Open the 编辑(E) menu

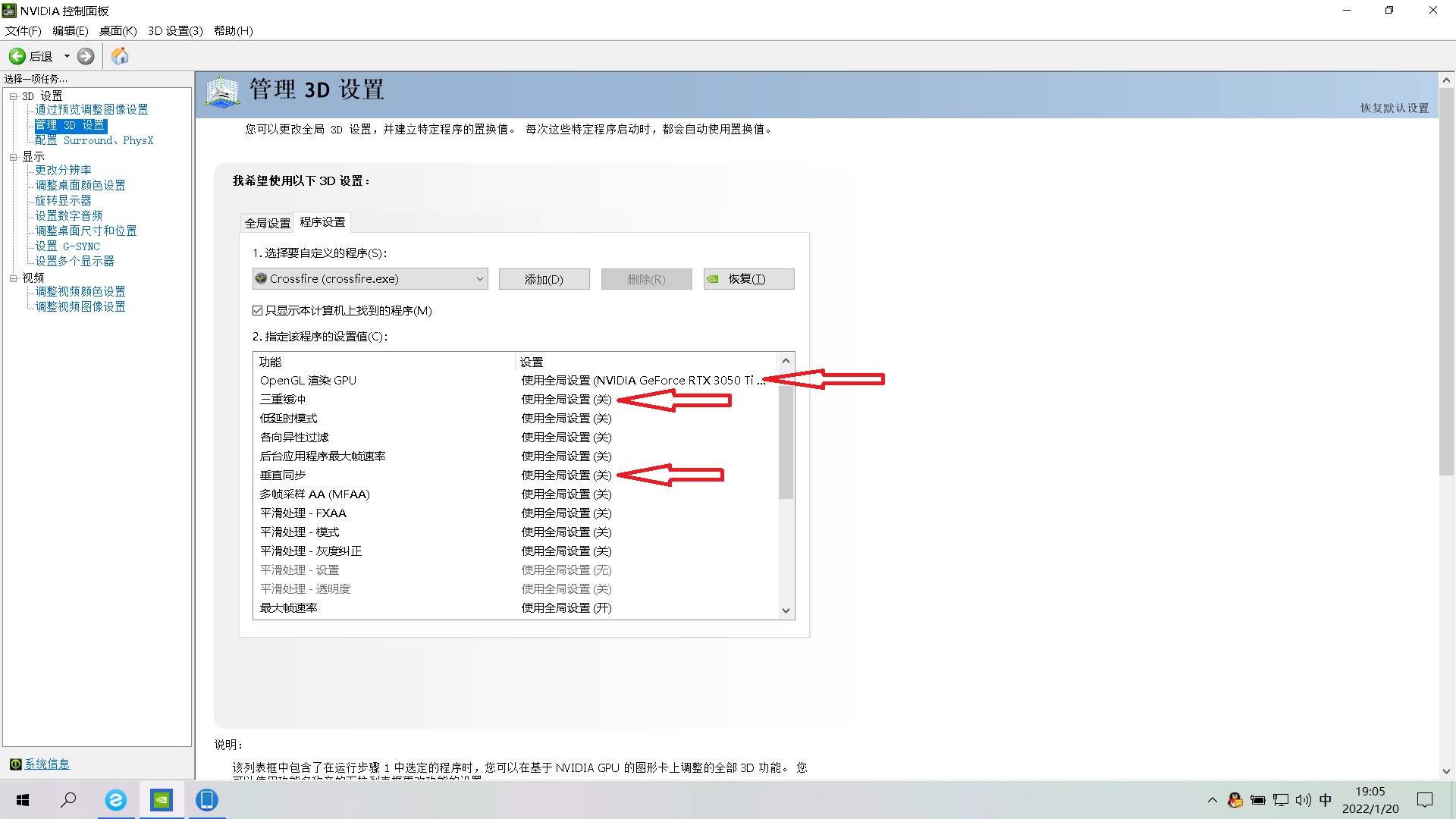click(71, 30)
